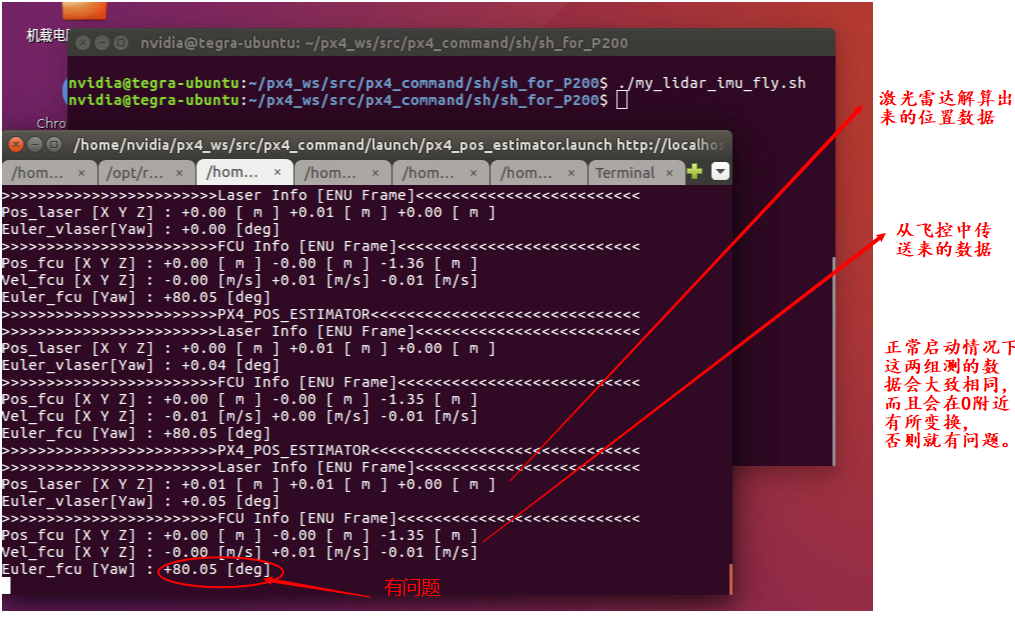This screenshot has height=619, width=1015.
Task: Click the nvidia@tegra-ubuntu background window title
Action: point(384,43)
